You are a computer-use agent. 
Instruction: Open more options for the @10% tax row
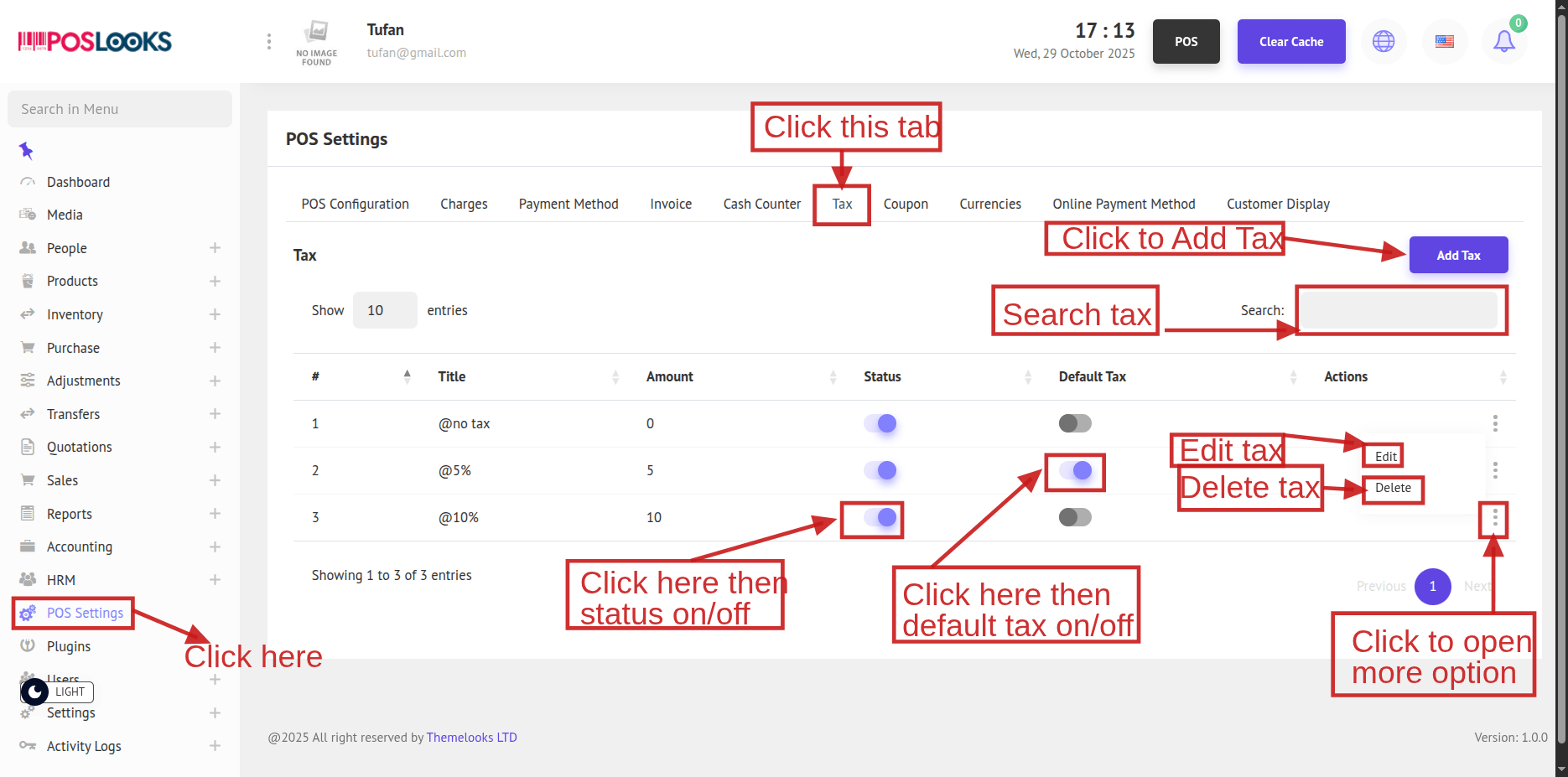[x=1494, y=519]
